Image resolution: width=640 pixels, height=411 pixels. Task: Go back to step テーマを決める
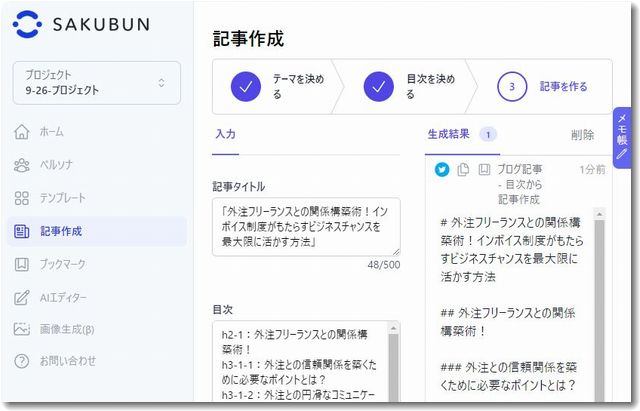[x=270, y=86]
